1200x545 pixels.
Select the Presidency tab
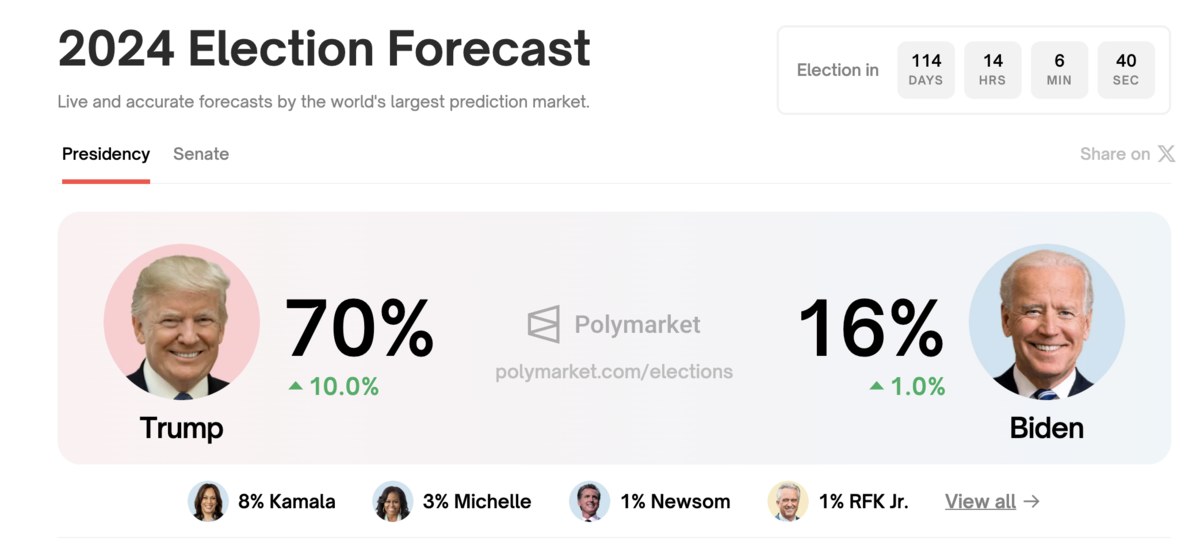(106, 154)
